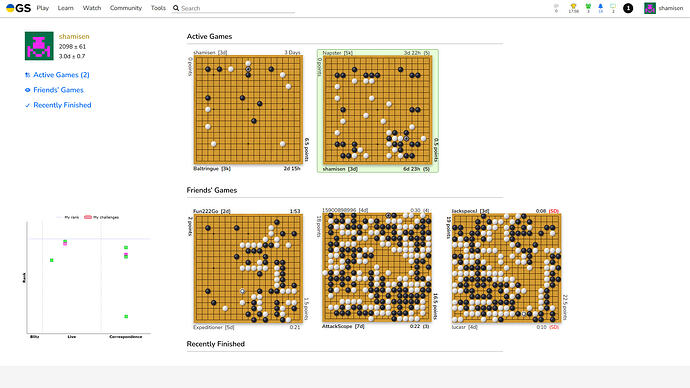
Task: Click the grey incident report icon
Action: [x=556, y=8]
